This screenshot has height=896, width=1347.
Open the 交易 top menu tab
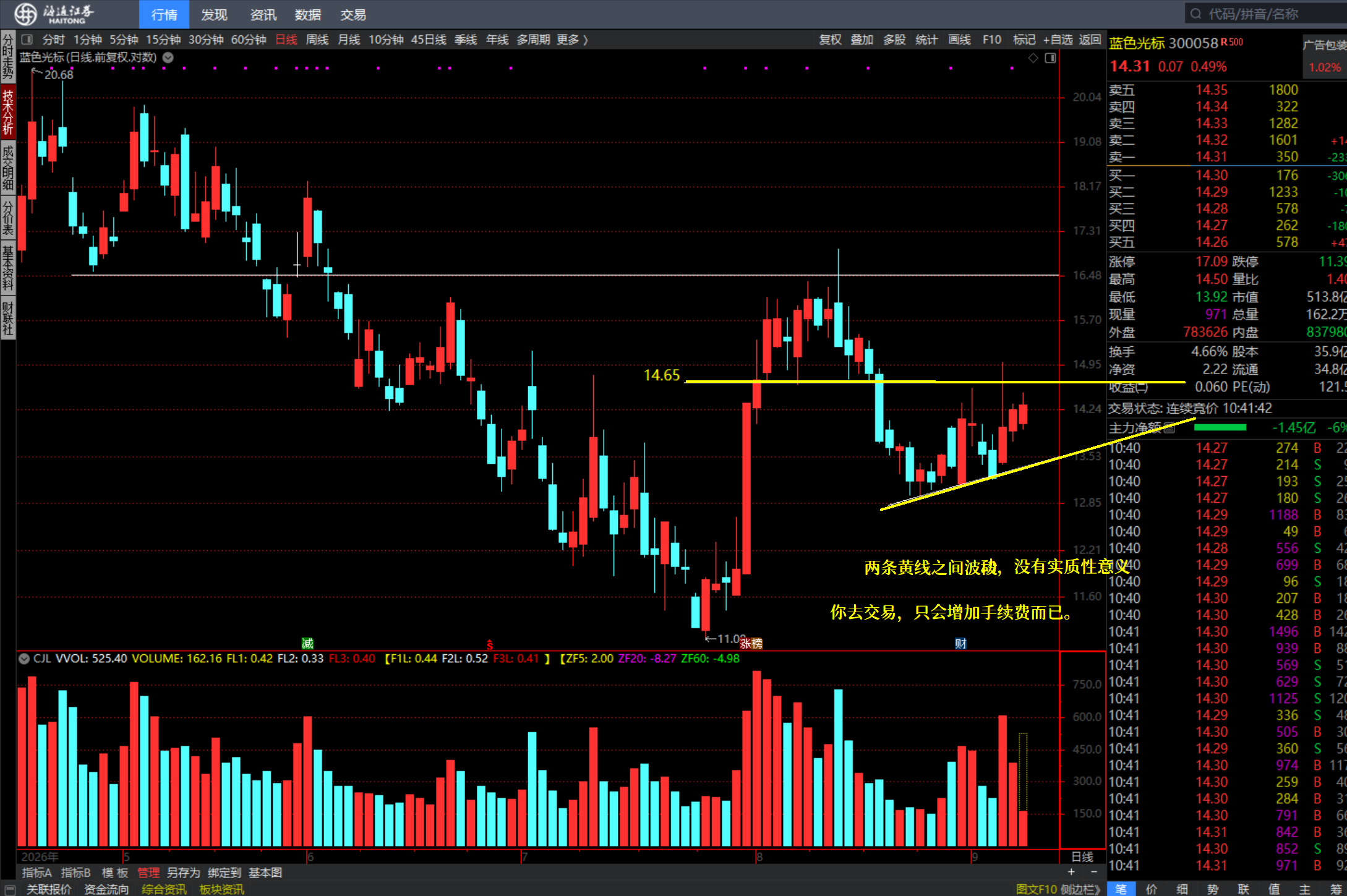coord(353,14)
